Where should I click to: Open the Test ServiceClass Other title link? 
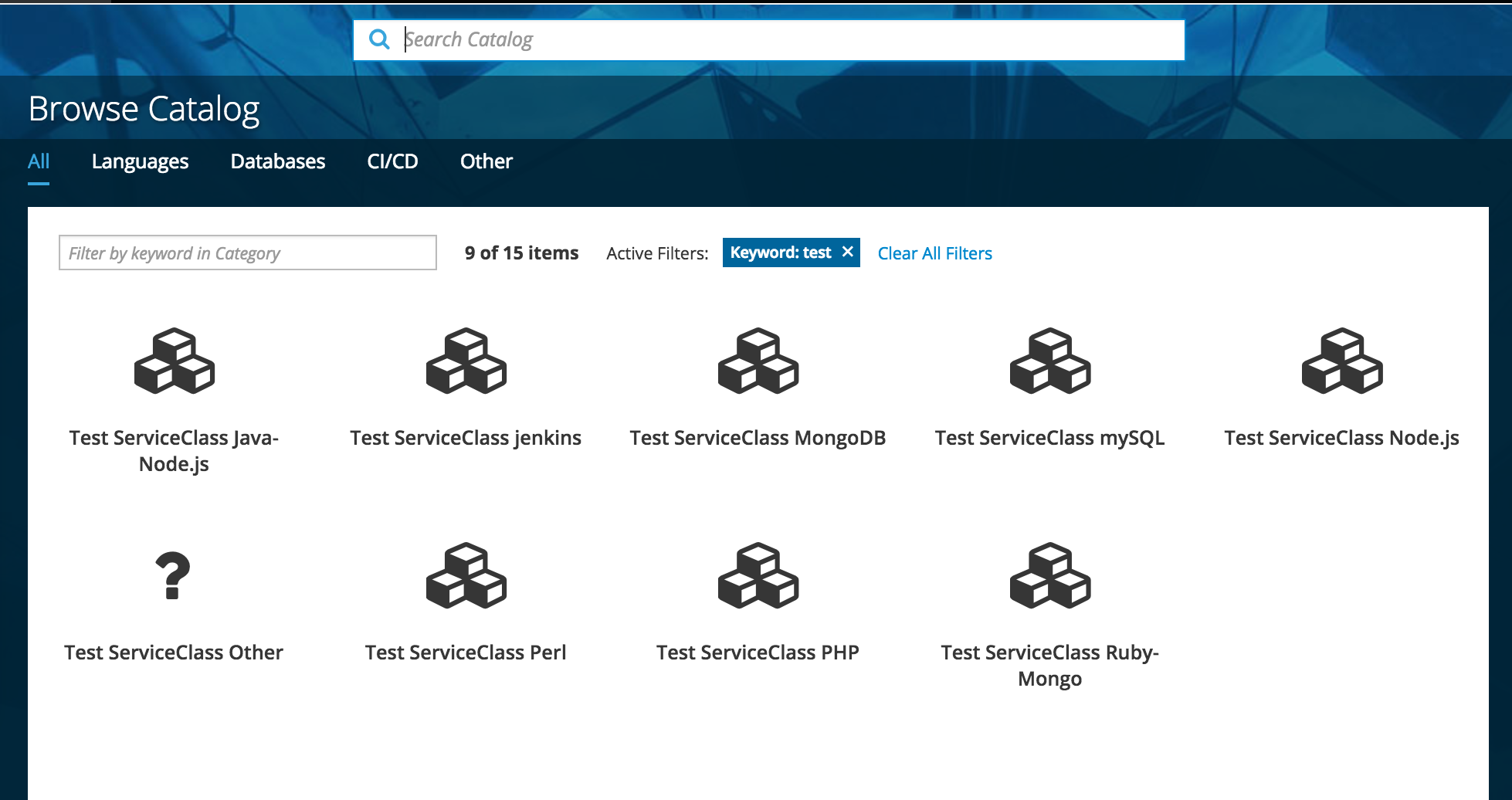pyautogui.click(x=174, y=653)
